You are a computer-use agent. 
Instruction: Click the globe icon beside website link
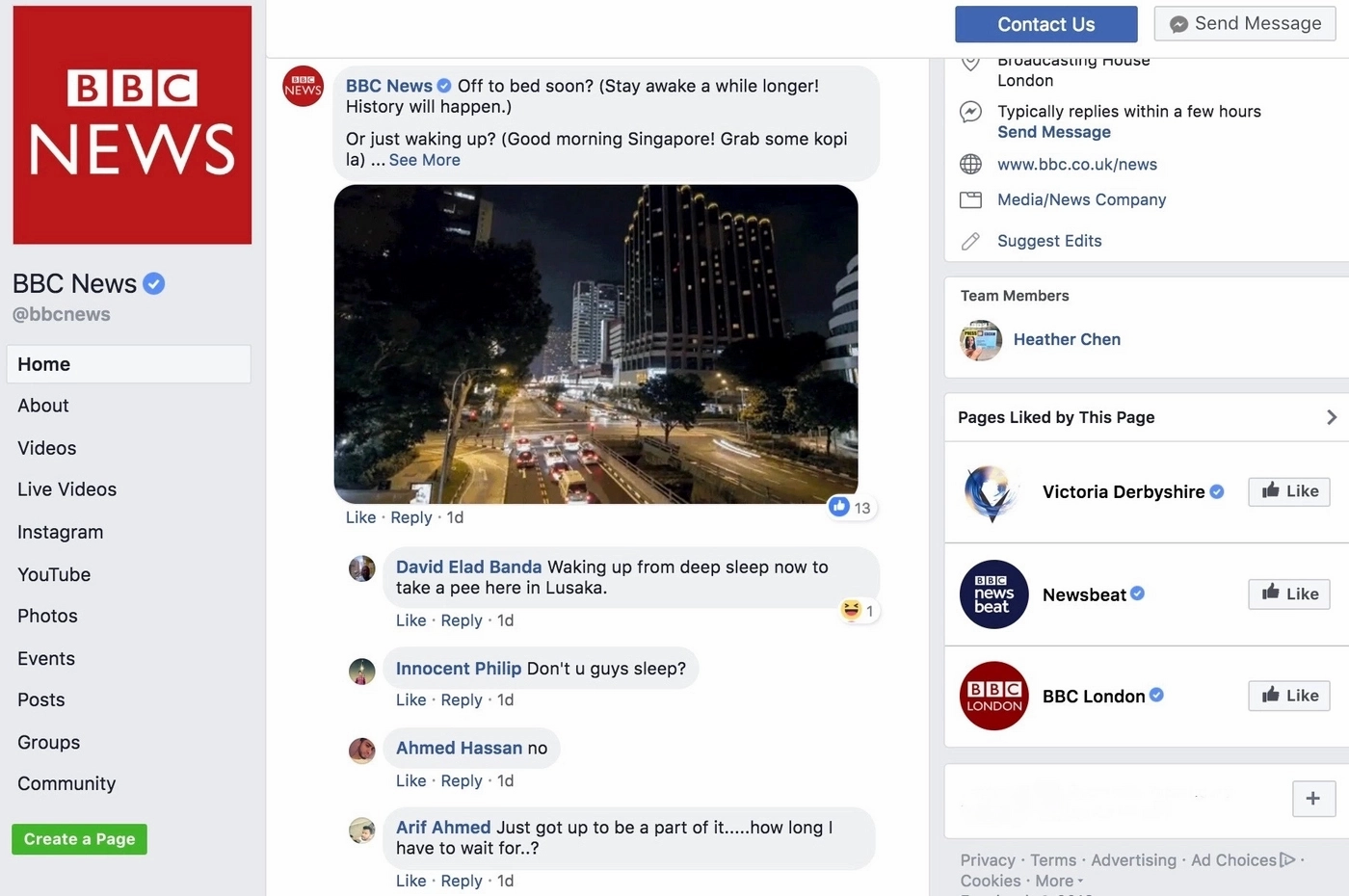pyautogui.click(x=970, y=164)
